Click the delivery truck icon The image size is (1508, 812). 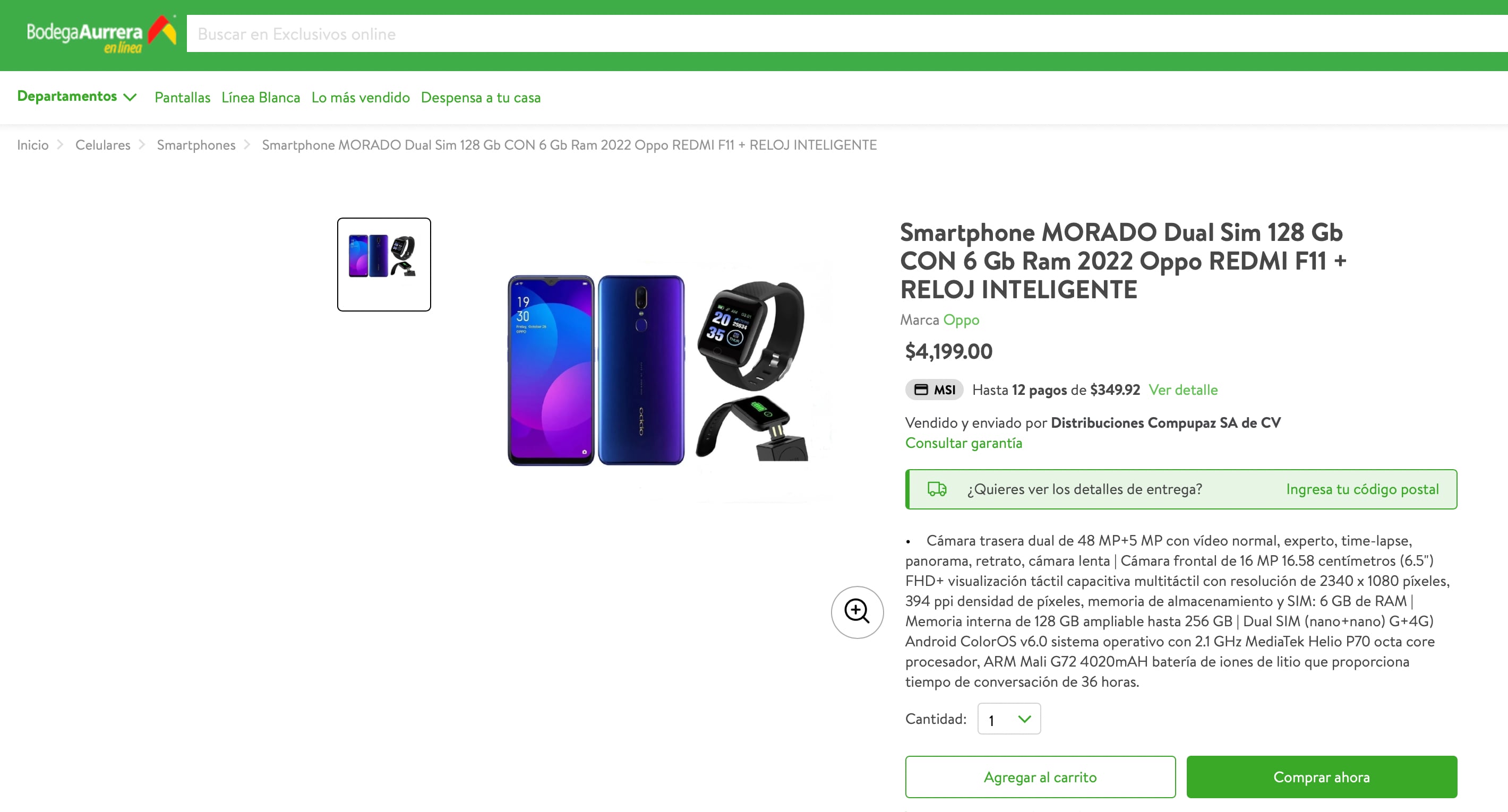click(x=937, y=489)
